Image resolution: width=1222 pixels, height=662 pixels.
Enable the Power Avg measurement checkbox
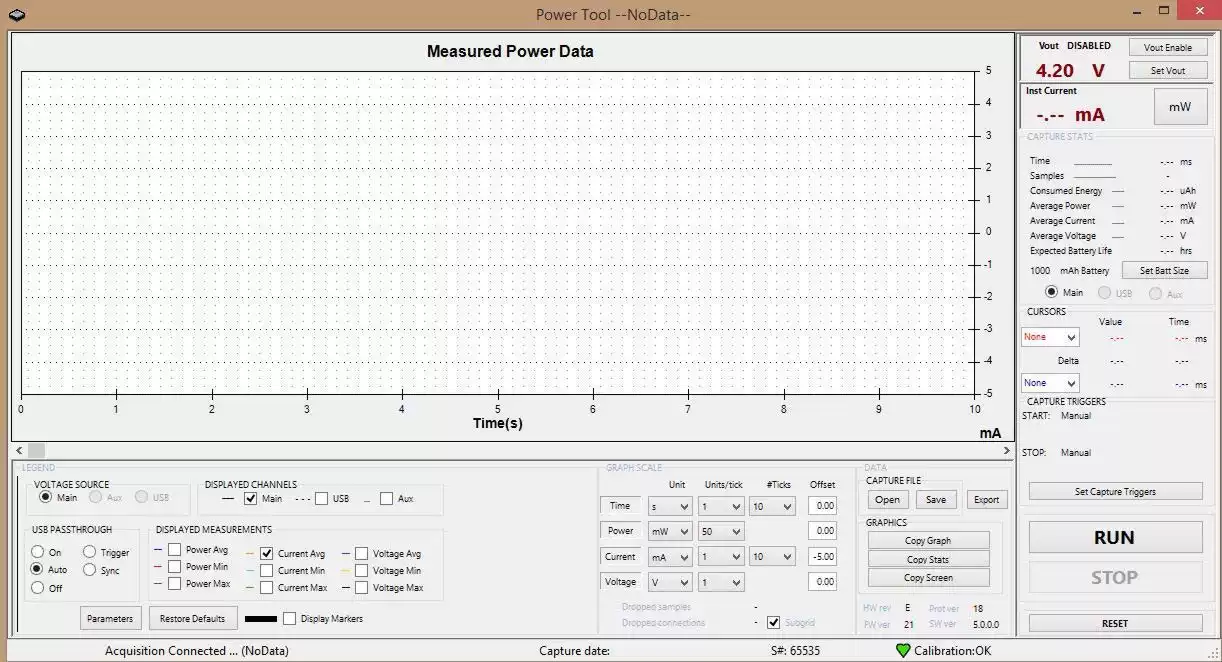pyautogui.click(x=174, y=550)
